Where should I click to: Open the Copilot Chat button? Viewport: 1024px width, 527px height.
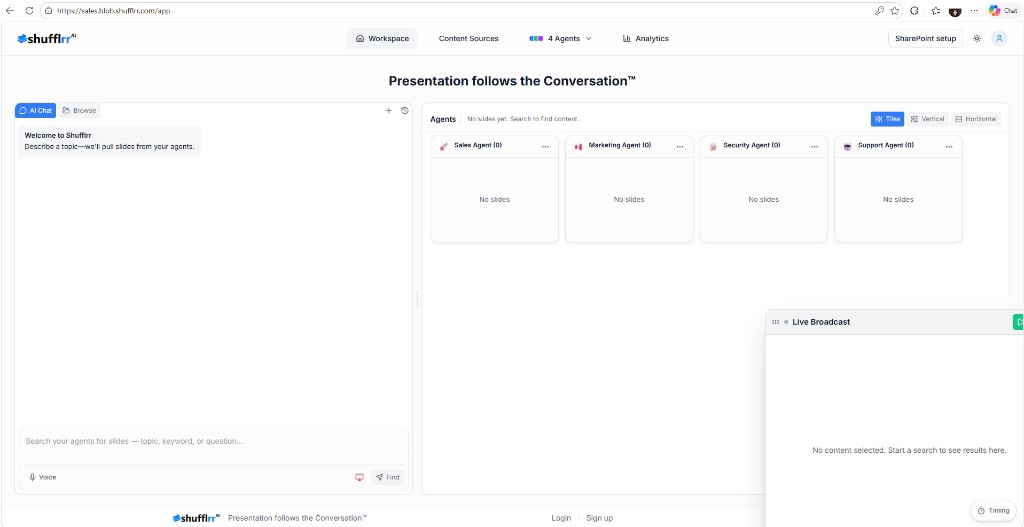(x=1002, y=11)
